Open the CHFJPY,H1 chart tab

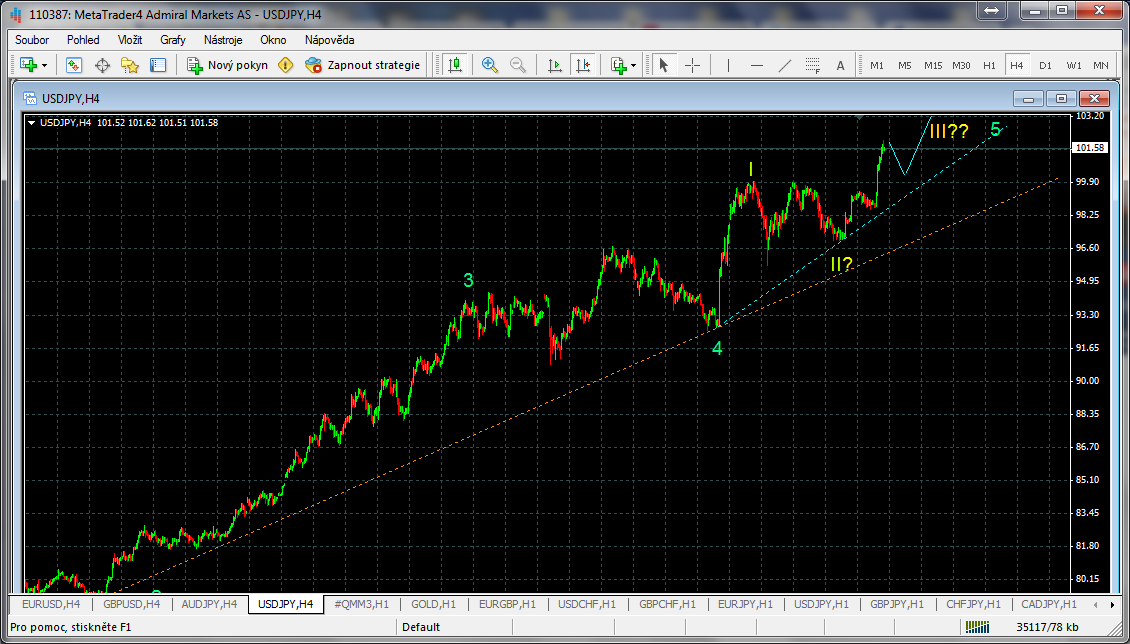[x=974, y=604]
